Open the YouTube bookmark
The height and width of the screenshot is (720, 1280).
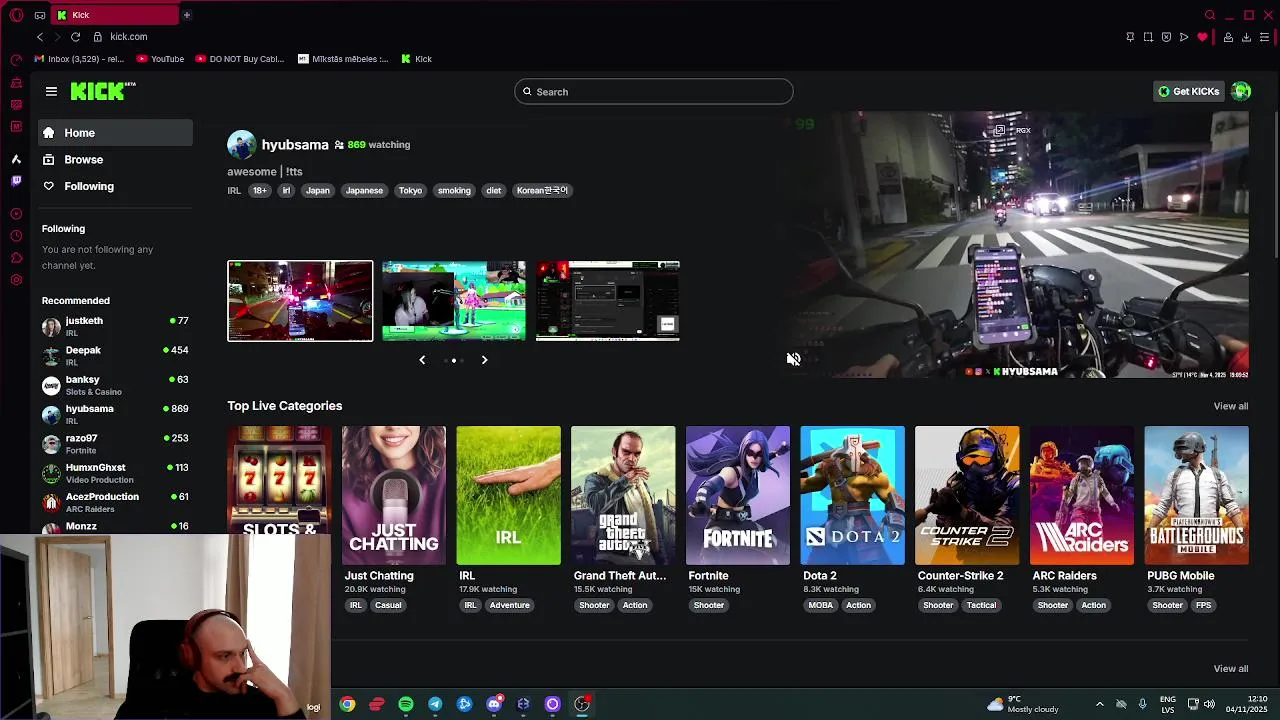159,59
